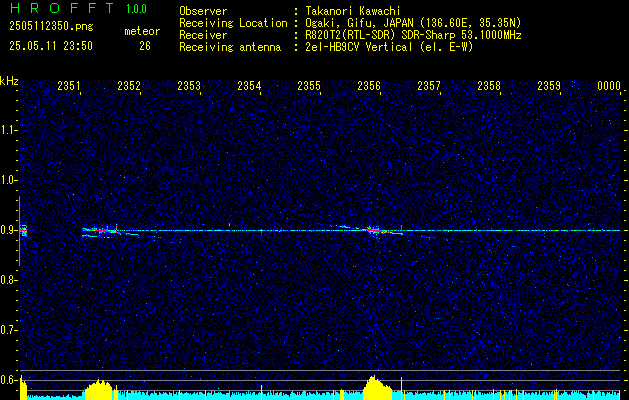Viewport: 629px width, 400px height.
Task: Click frequency label 1.1
Action: [9, 130]
